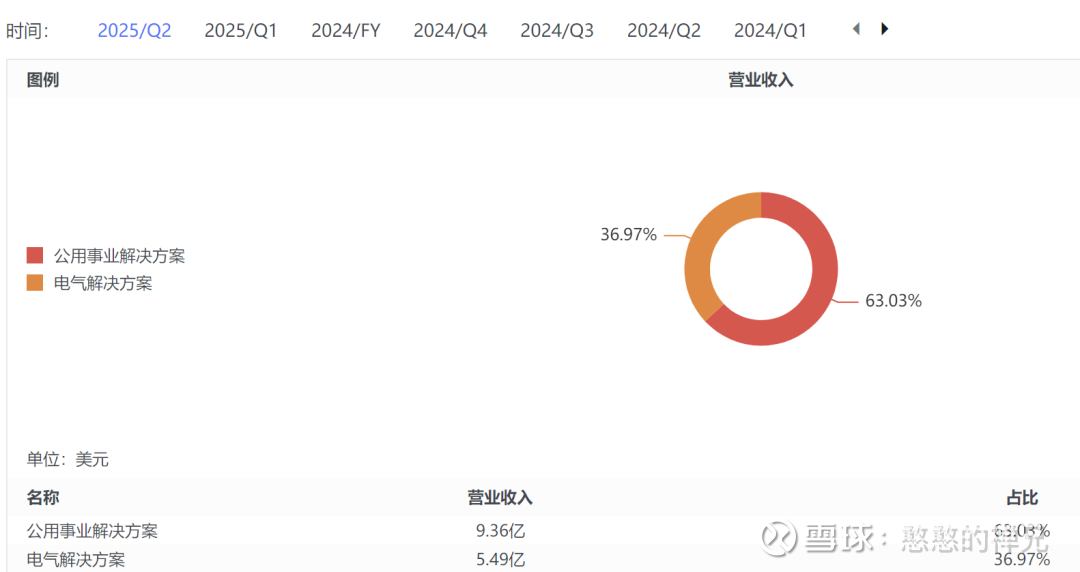Toggle the red 公用事业解决方案 legend swatch
Screen dimensions: 1080x572
(x=35, y=256)
